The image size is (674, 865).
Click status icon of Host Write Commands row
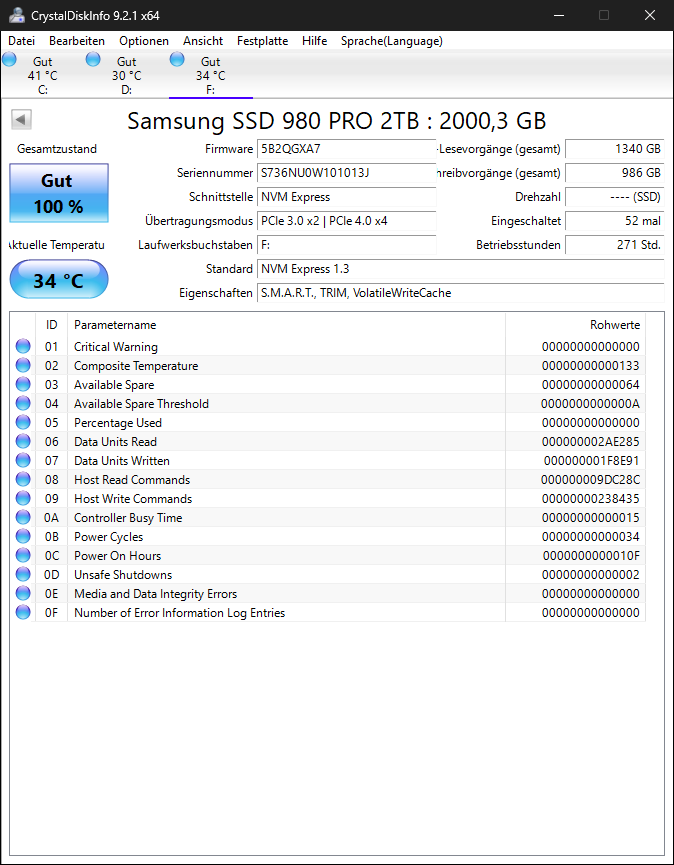pos(23,498)
